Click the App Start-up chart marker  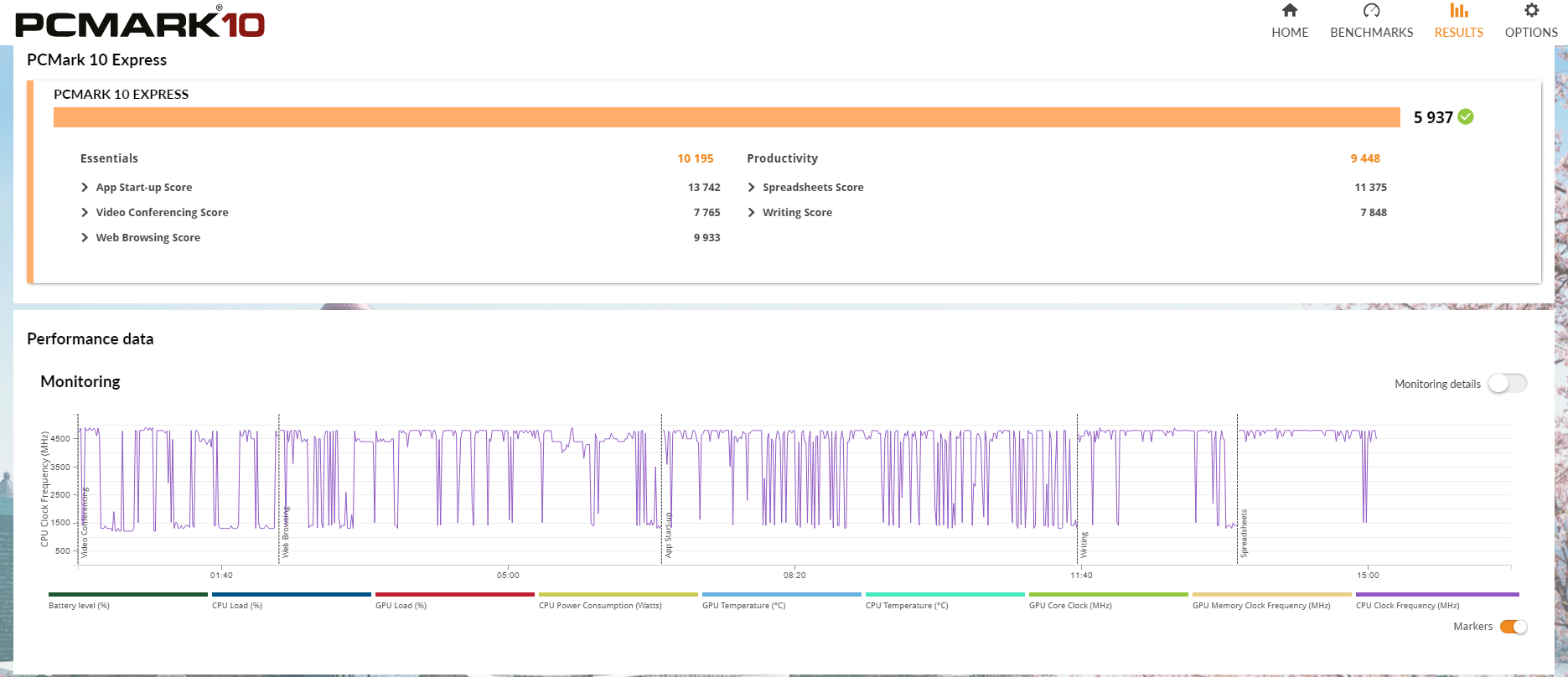pos(669,535)
